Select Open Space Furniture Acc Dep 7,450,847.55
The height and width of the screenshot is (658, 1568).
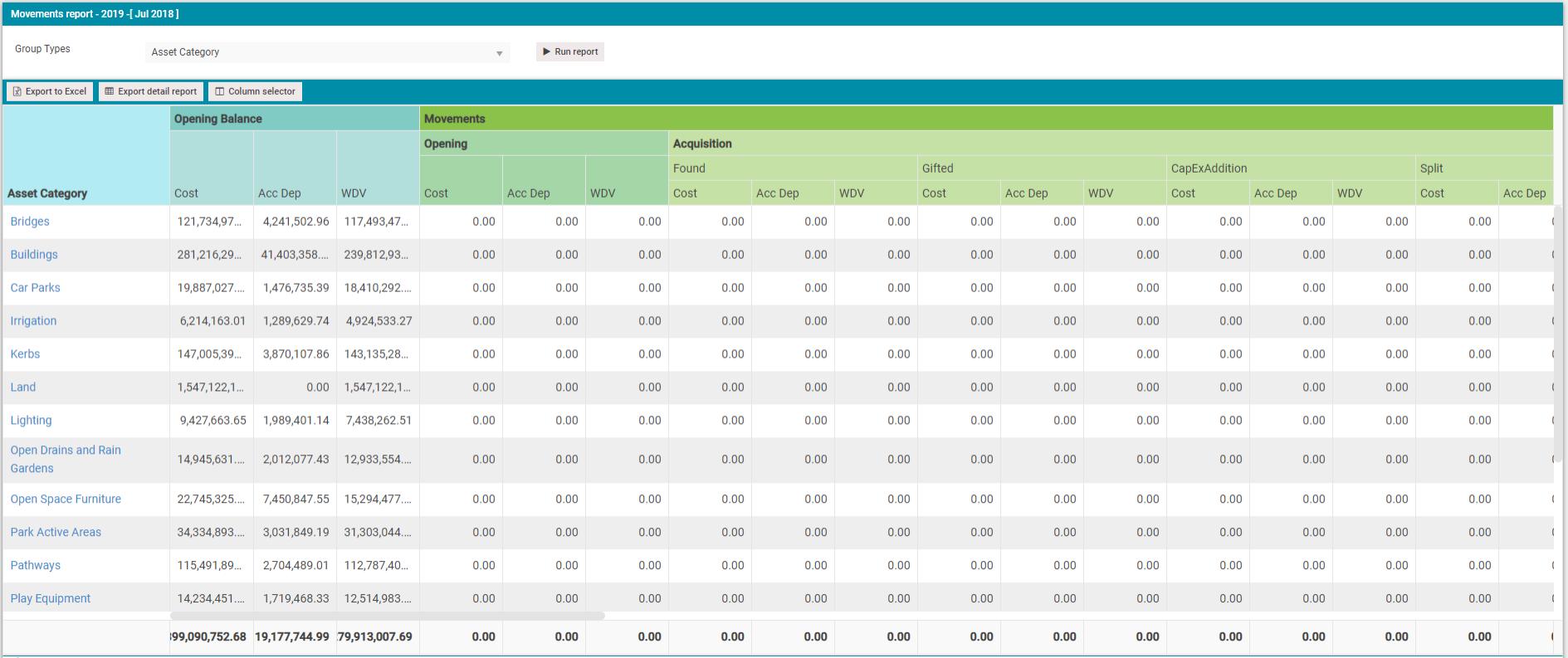point(296,500)
